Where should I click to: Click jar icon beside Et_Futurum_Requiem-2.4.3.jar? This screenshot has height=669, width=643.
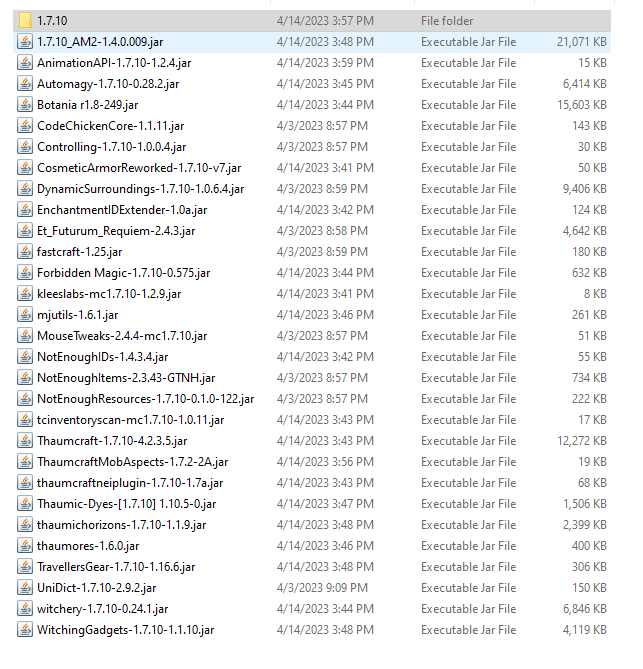click(25, 231)
